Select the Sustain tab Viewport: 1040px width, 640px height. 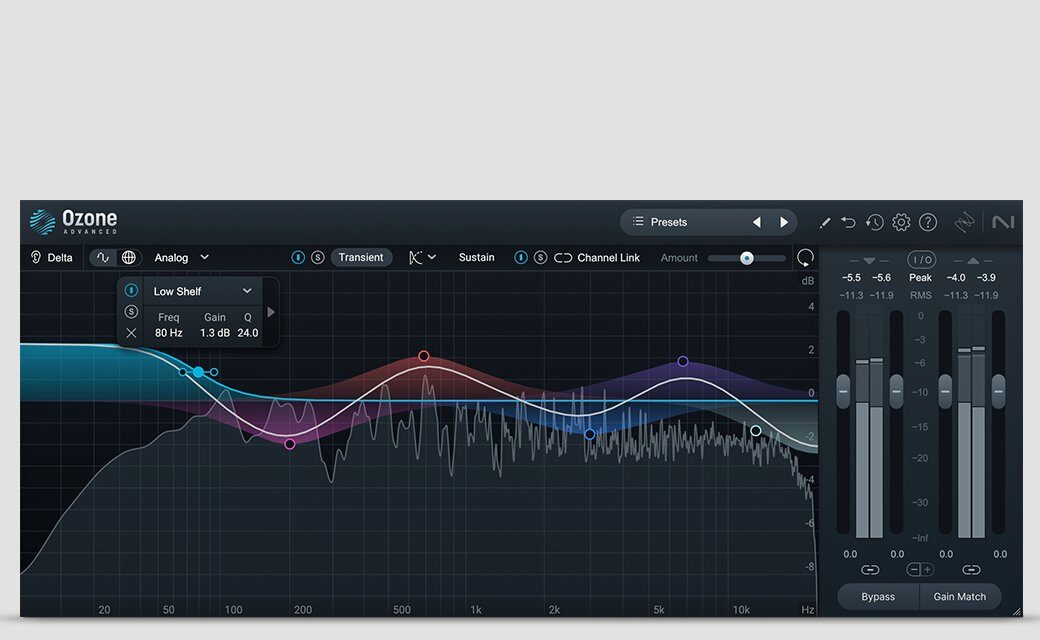tap(476, 257)
